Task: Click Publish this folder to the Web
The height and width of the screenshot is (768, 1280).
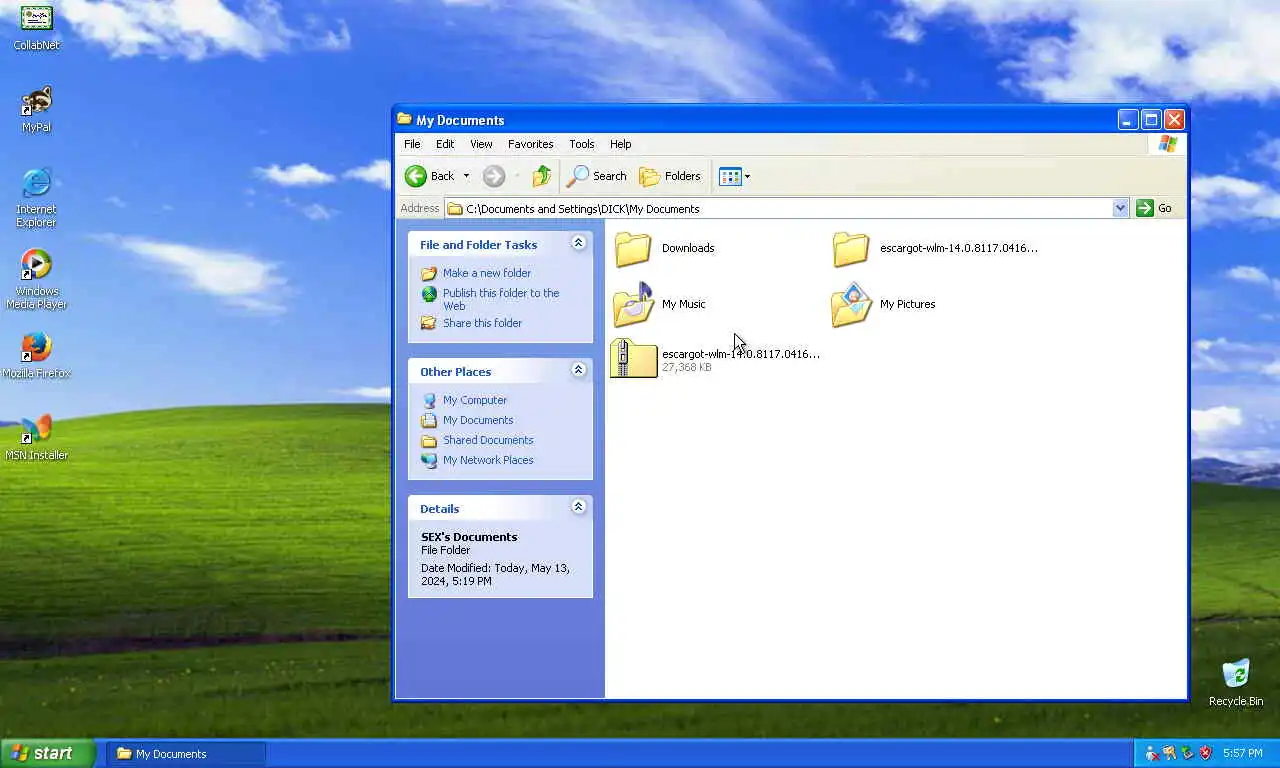Action: [x=501, y=299]
